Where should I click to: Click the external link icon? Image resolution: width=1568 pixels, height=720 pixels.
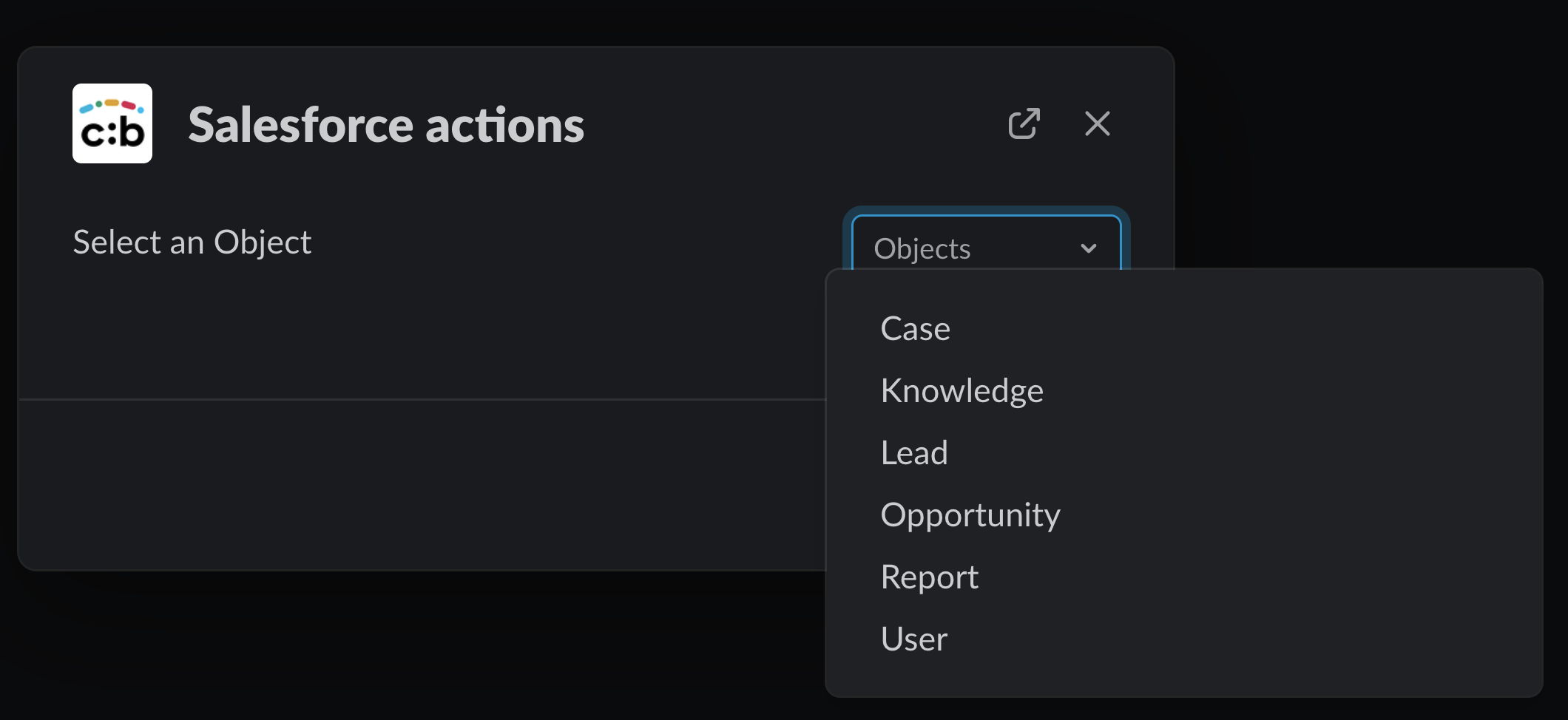point(1025,124)
